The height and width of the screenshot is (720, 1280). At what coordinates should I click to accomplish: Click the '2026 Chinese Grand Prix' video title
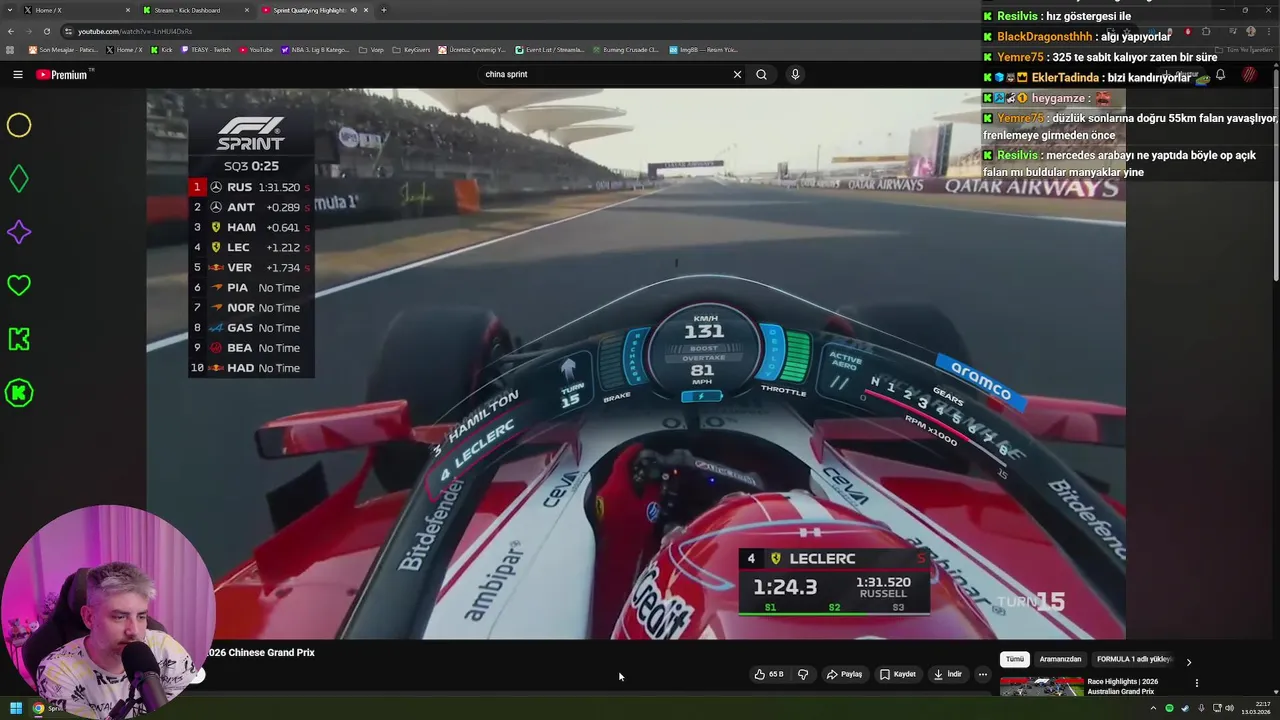[x=260, y=652]
